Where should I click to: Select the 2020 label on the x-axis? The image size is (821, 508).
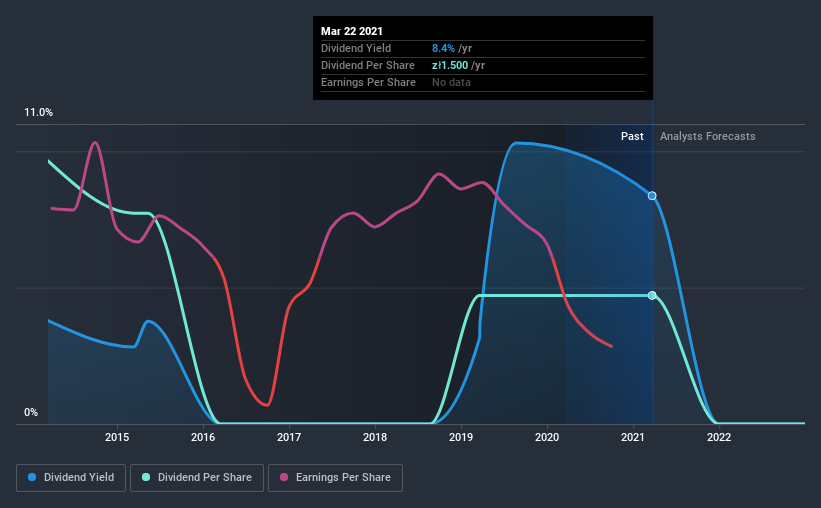click(x=547, y=437)
